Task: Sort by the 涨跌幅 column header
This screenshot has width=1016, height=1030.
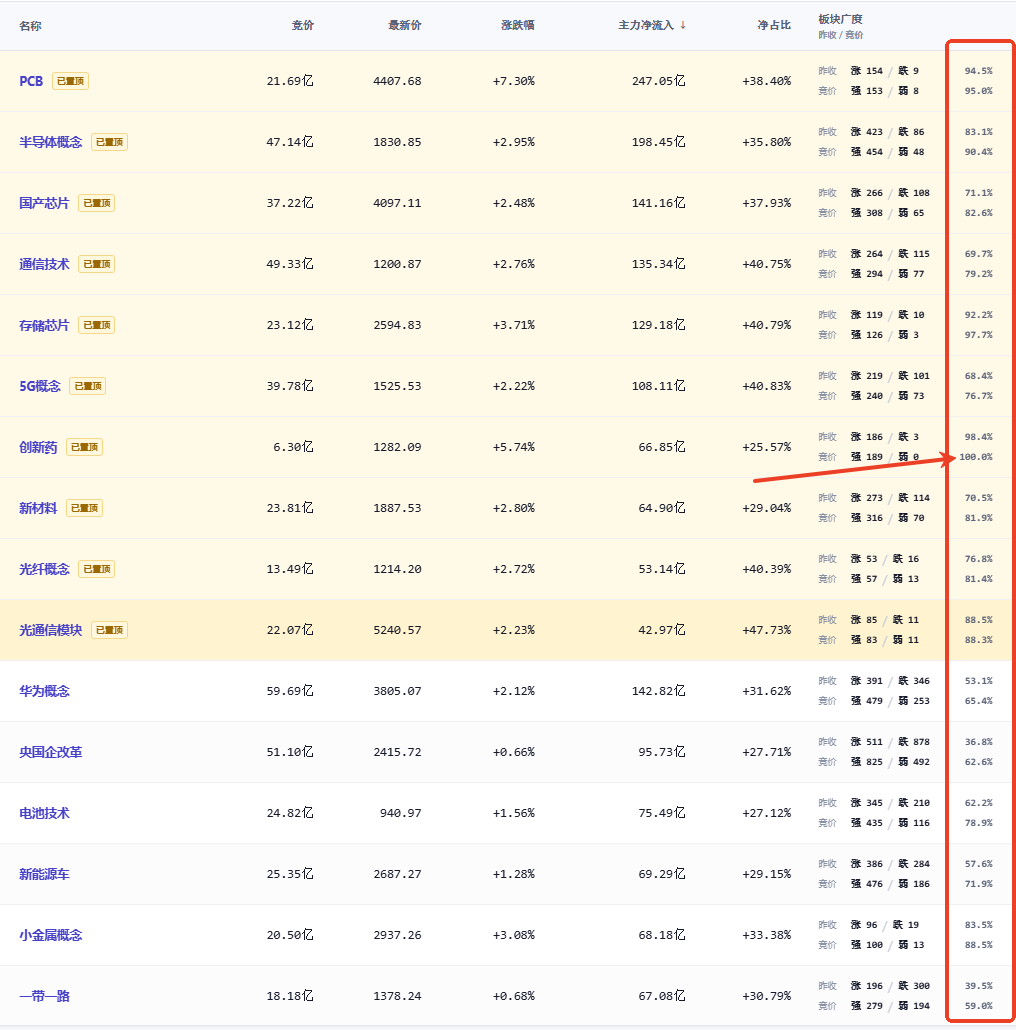Action: tap(518, 25)
